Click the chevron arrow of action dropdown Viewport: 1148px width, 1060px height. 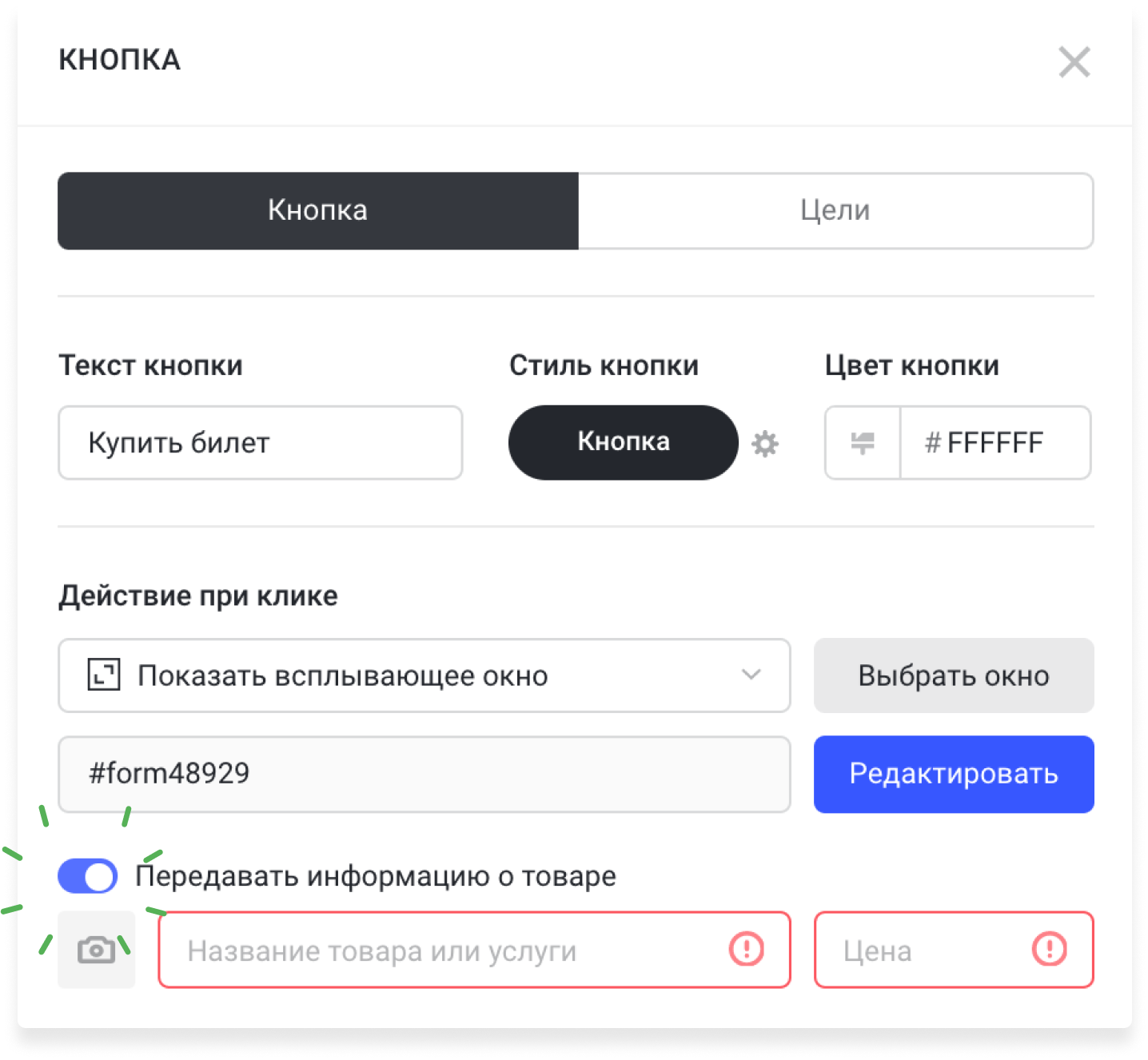(x=751, y=675)
